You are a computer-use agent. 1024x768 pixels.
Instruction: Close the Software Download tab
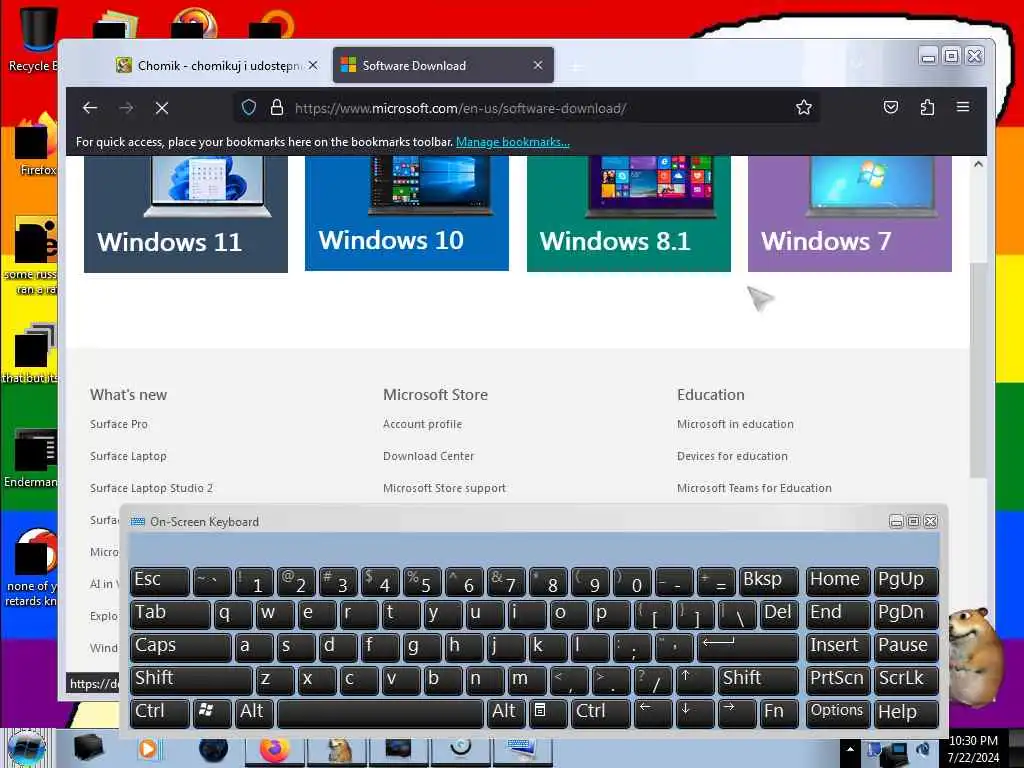[538, 65]
